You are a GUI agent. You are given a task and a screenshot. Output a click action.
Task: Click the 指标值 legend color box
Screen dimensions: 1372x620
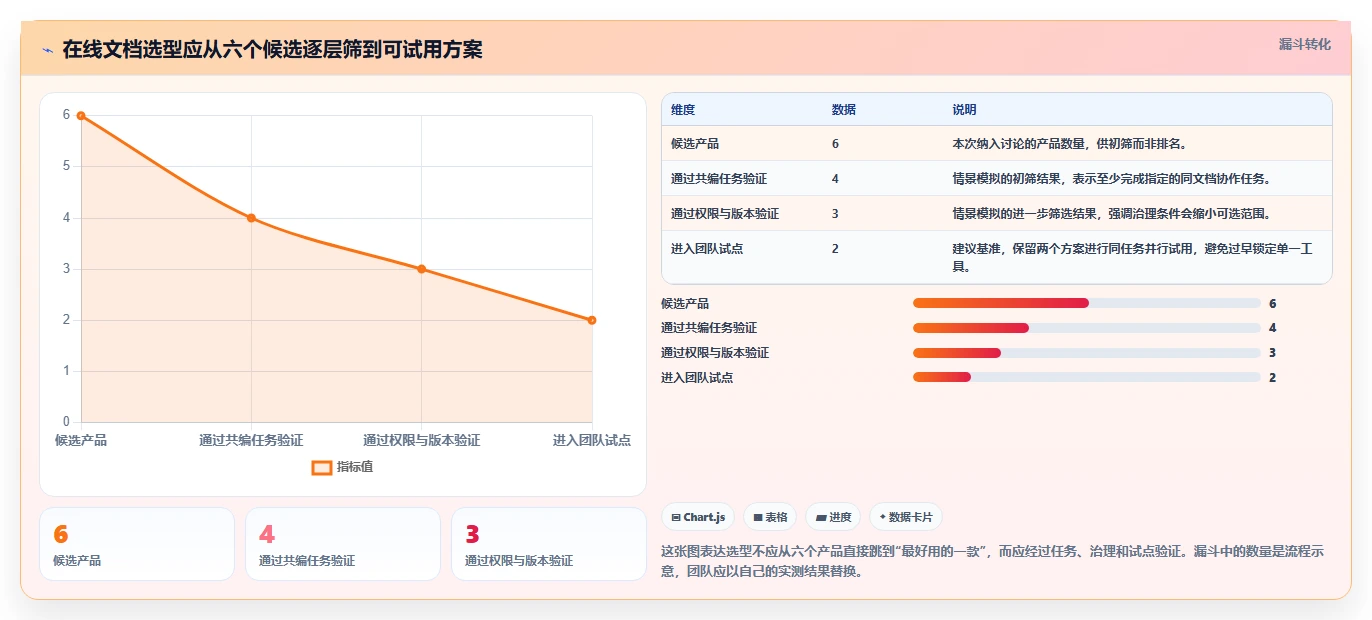point(321,467)
